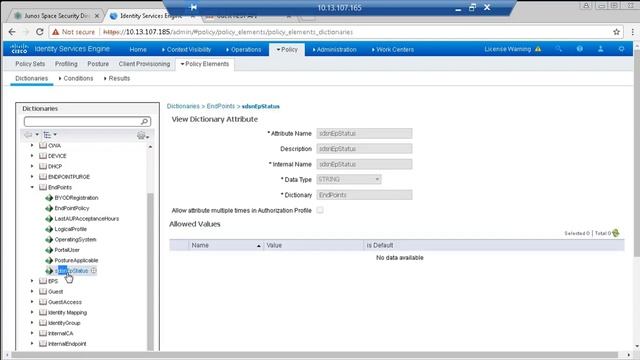This screenshot has width=640, height=360.
Task: Open the Context Visibility menu
Action: pyautogui.click(x=186, y=49)
